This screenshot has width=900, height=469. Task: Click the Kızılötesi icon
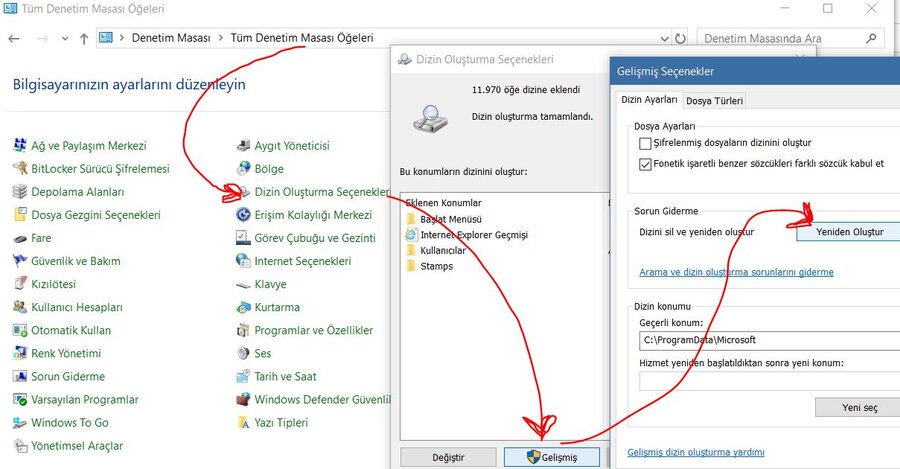20,284
